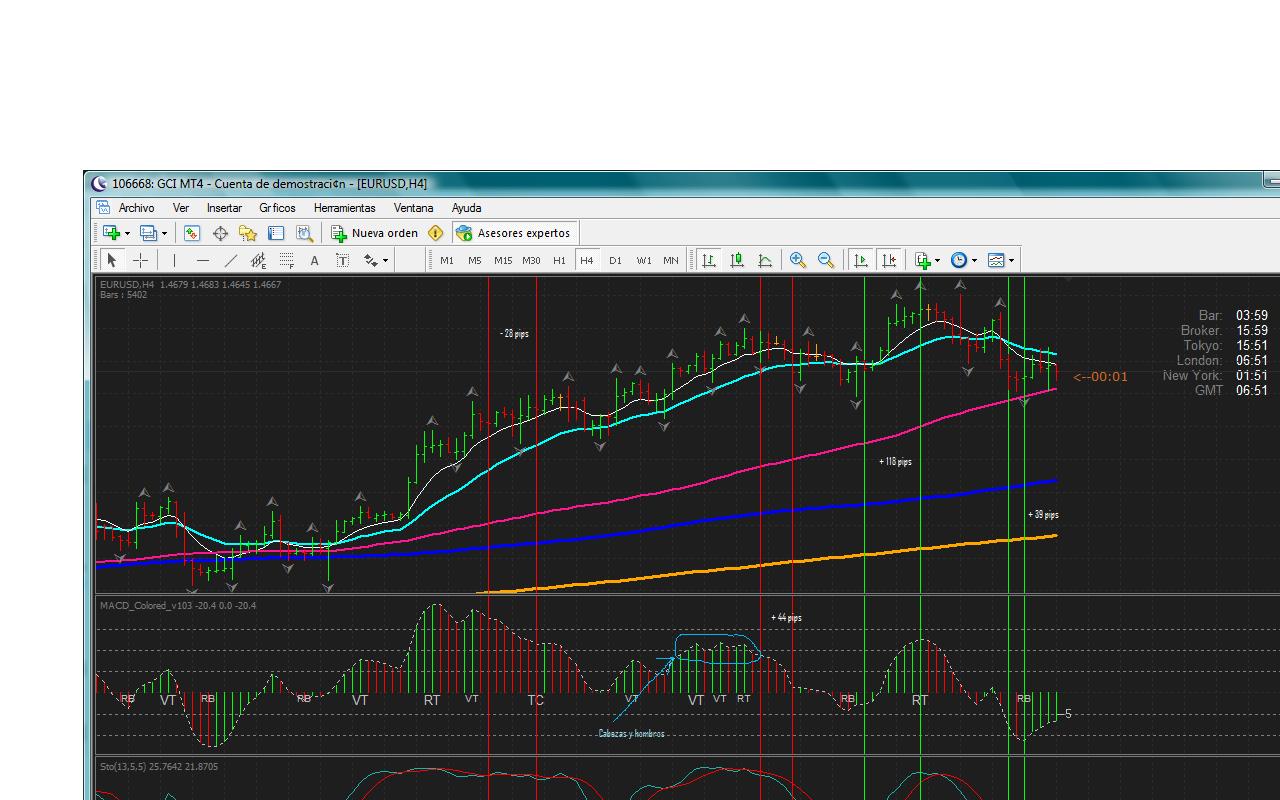Click the zoom in magnifier icon
The width and height of the screenshot is (1280, 800).
[798, 260]
